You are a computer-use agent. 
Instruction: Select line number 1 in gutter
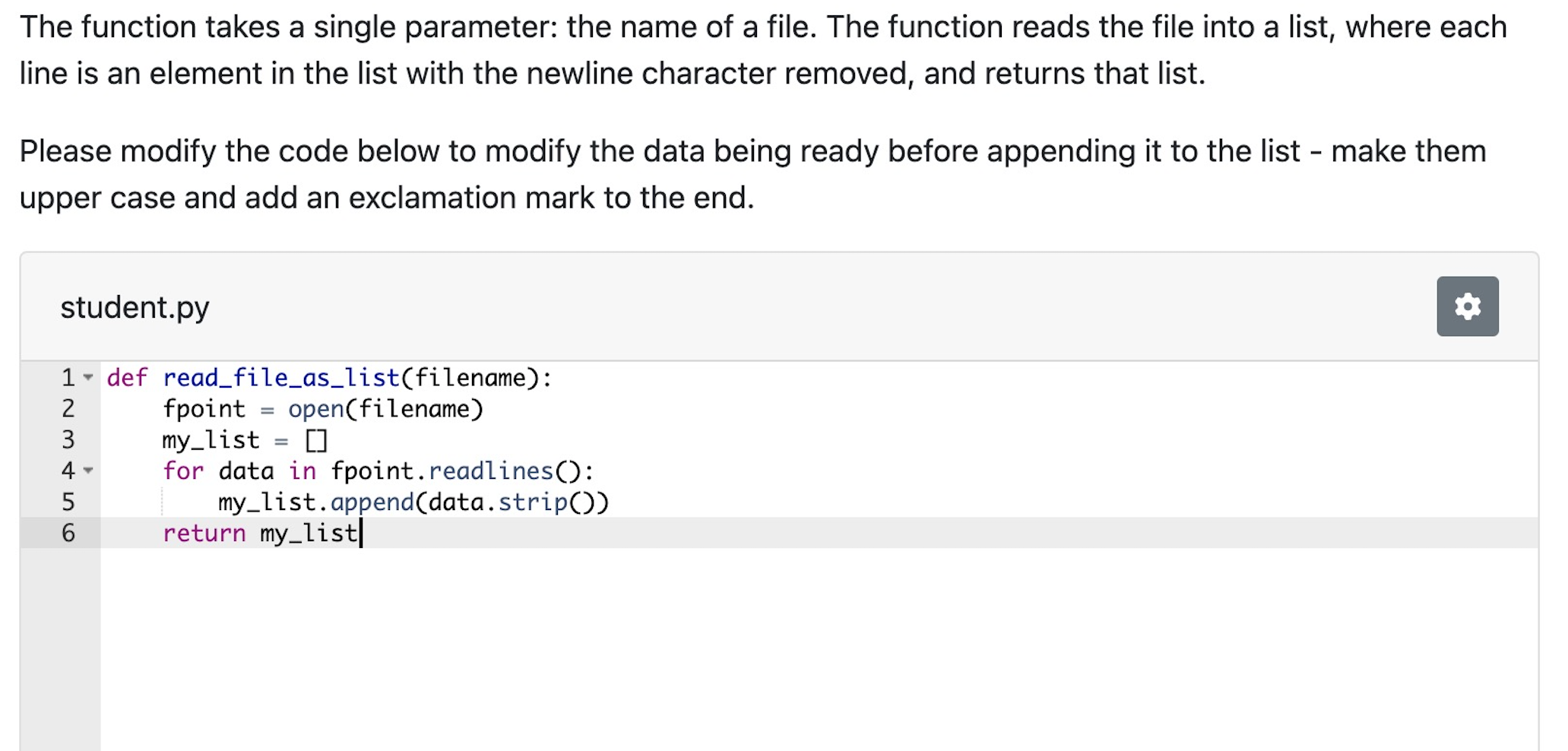(68, 378)
